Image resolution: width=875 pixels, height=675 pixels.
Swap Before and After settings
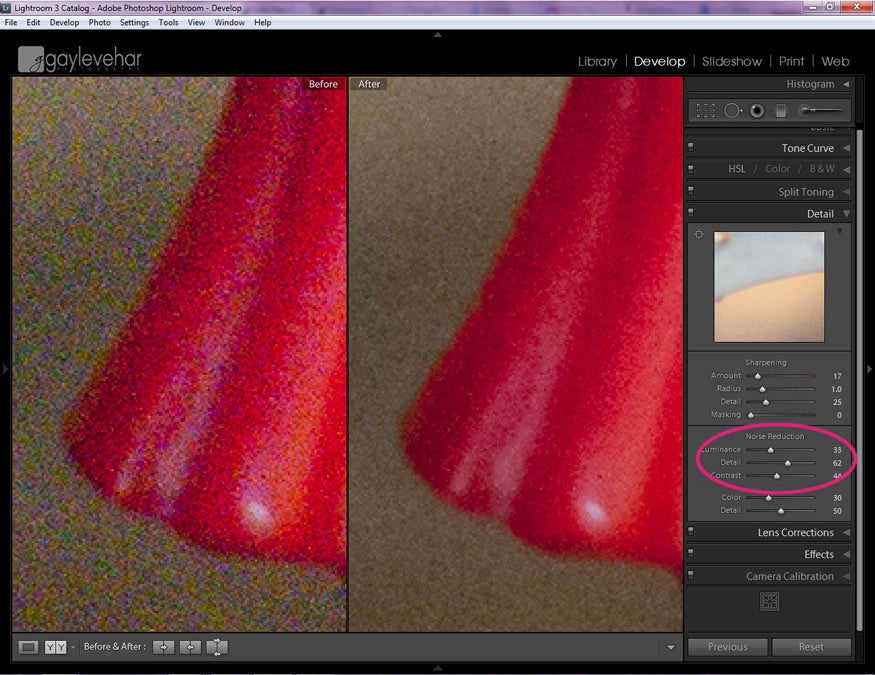tap(217, 647)
